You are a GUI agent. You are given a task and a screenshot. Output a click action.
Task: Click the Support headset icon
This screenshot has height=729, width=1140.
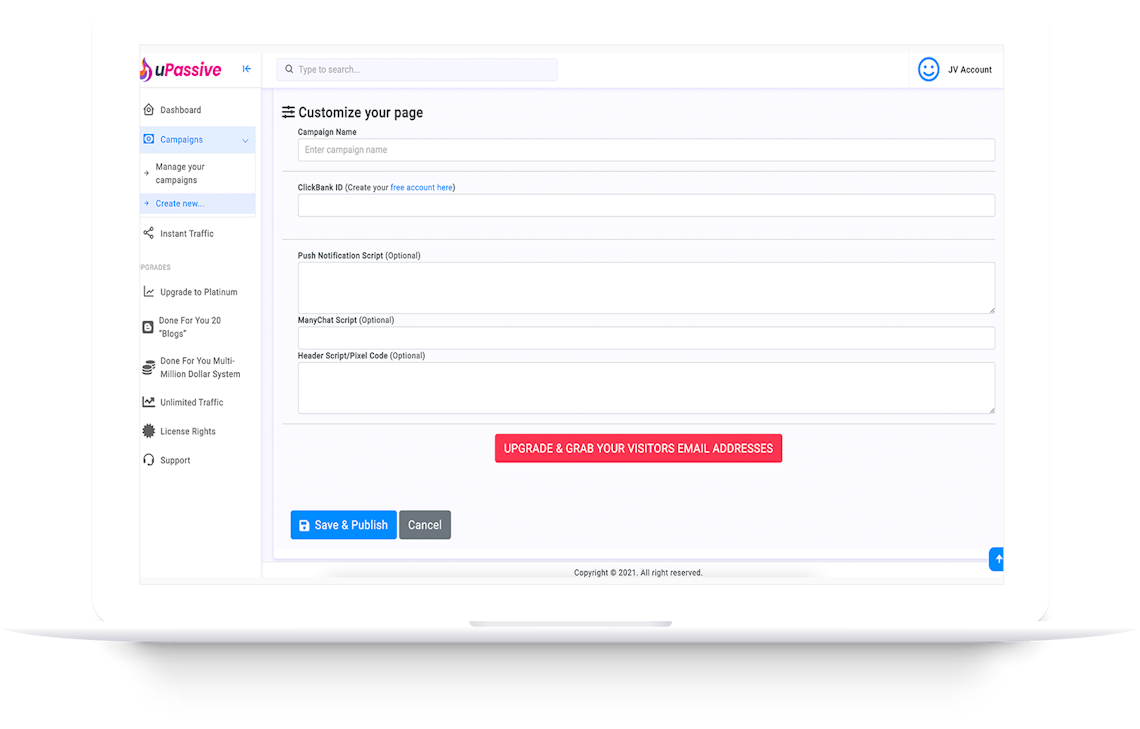click(x=149, y=460)
